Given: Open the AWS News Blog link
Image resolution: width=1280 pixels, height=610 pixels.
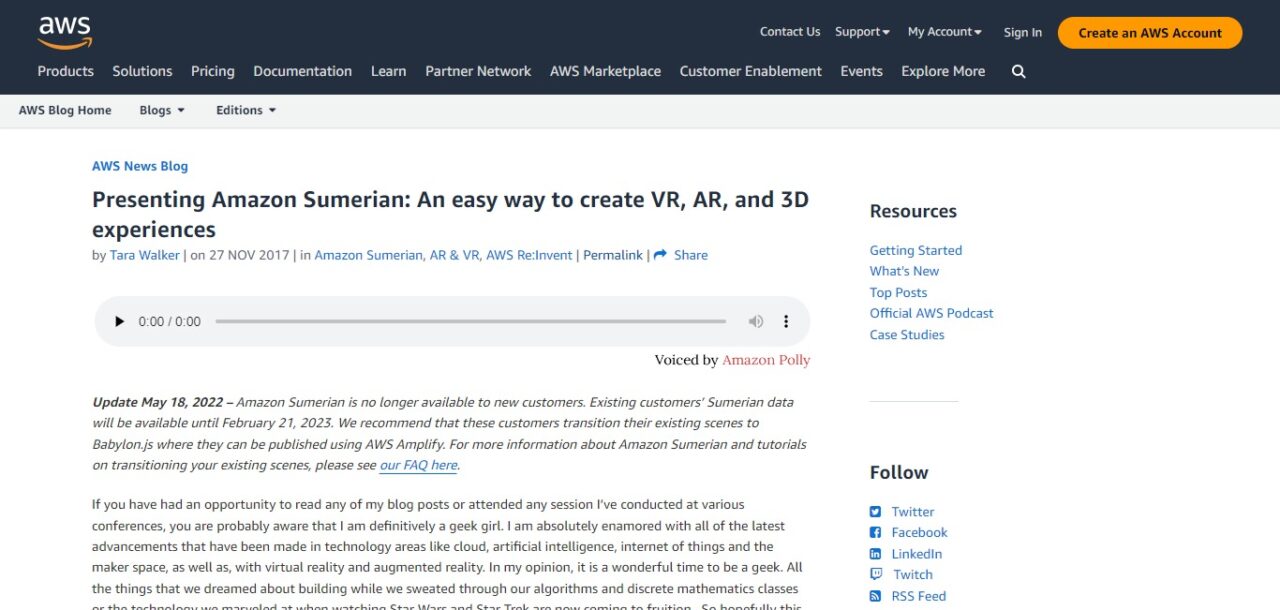Looking at the screenshot, I should 140,166.
